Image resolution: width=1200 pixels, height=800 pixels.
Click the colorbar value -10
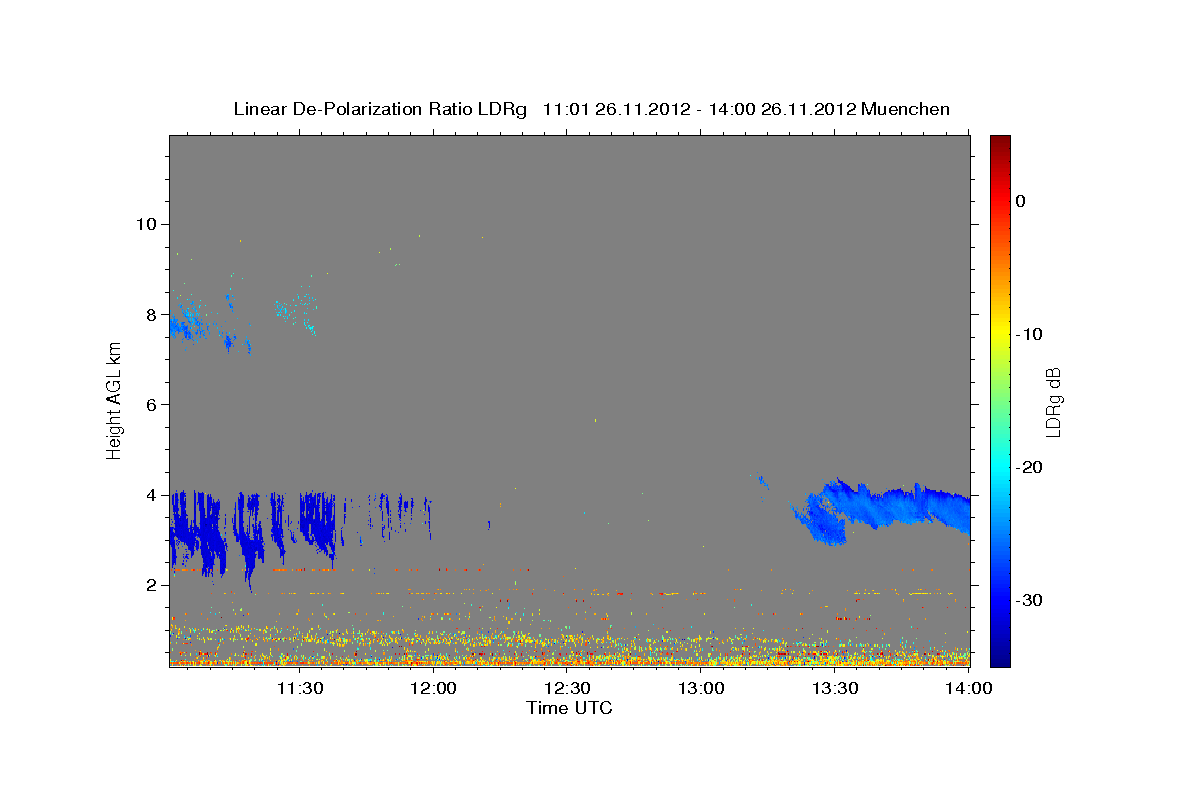coord(1030,334)
